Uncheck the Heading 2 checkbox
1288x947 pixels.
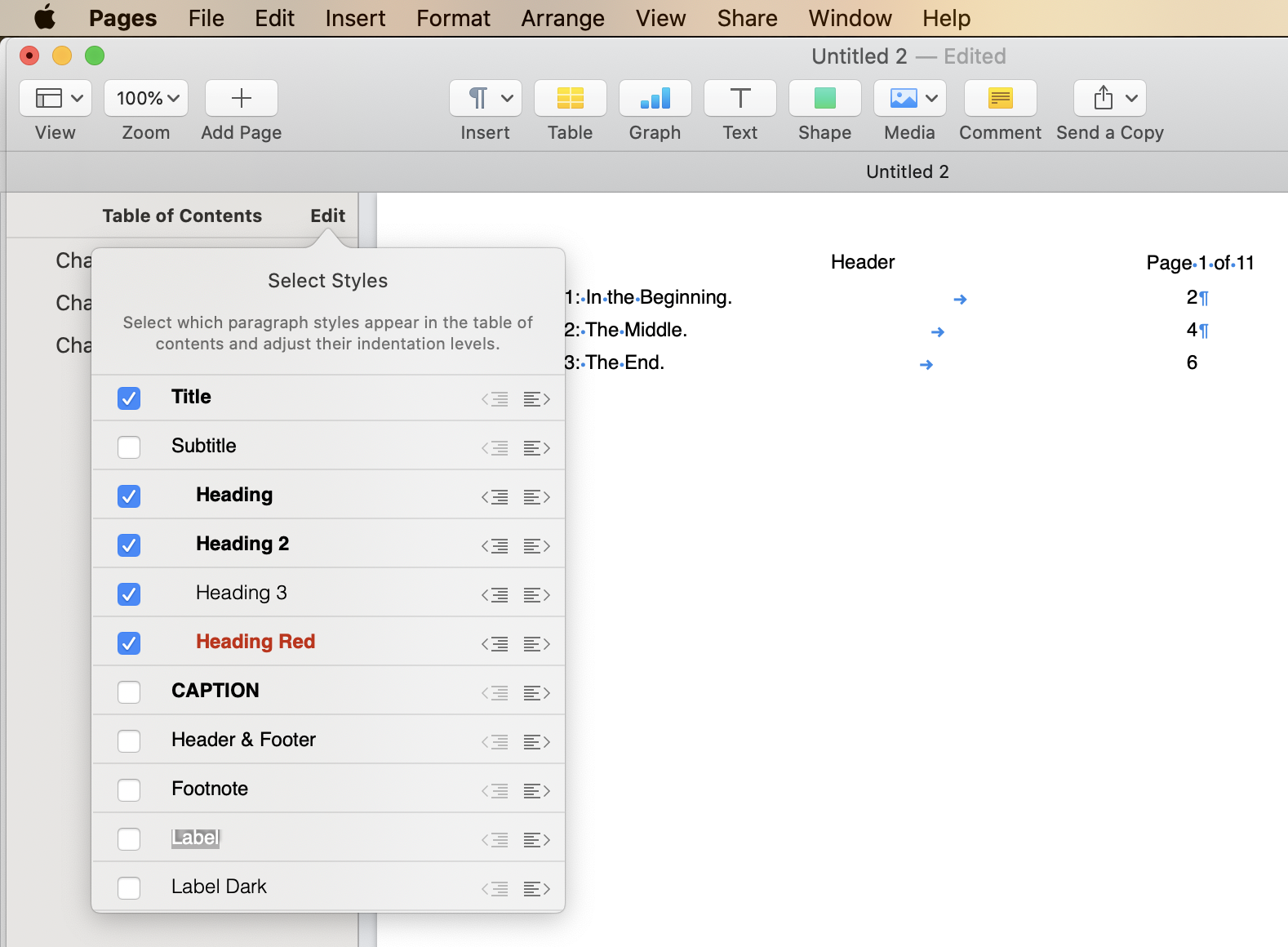click(x=129, y=545)
